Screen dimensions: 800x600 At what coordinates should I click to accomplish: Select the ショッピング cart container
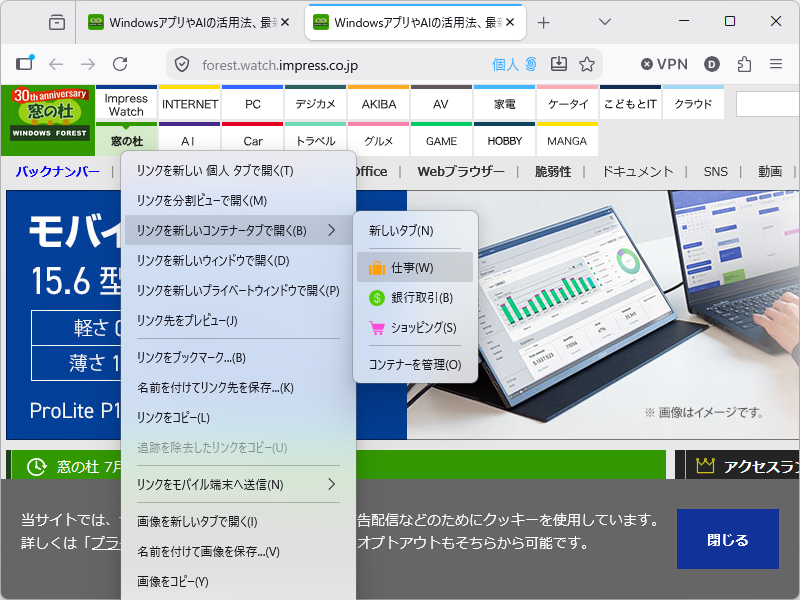point(415,328)
